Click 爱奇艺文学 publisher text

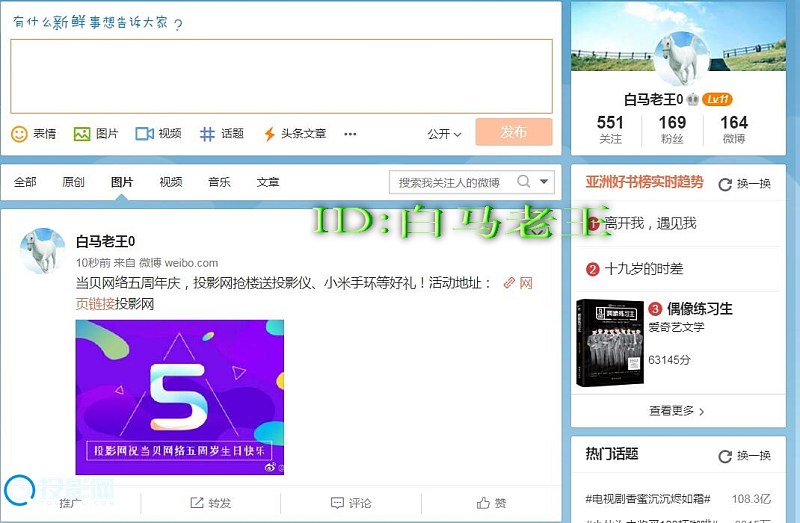[x=676, y=327]
